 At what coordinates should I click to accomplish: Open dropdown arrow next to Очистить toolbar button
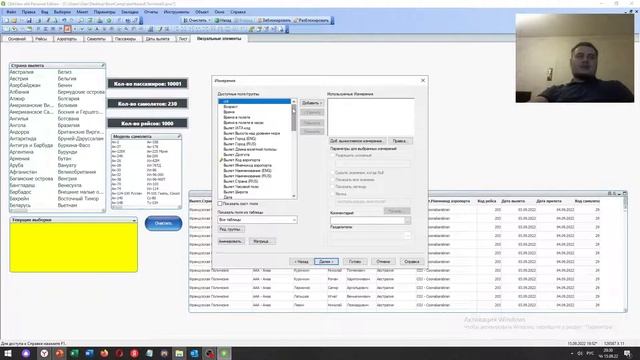pyautogui.click(x=209, y=20)
